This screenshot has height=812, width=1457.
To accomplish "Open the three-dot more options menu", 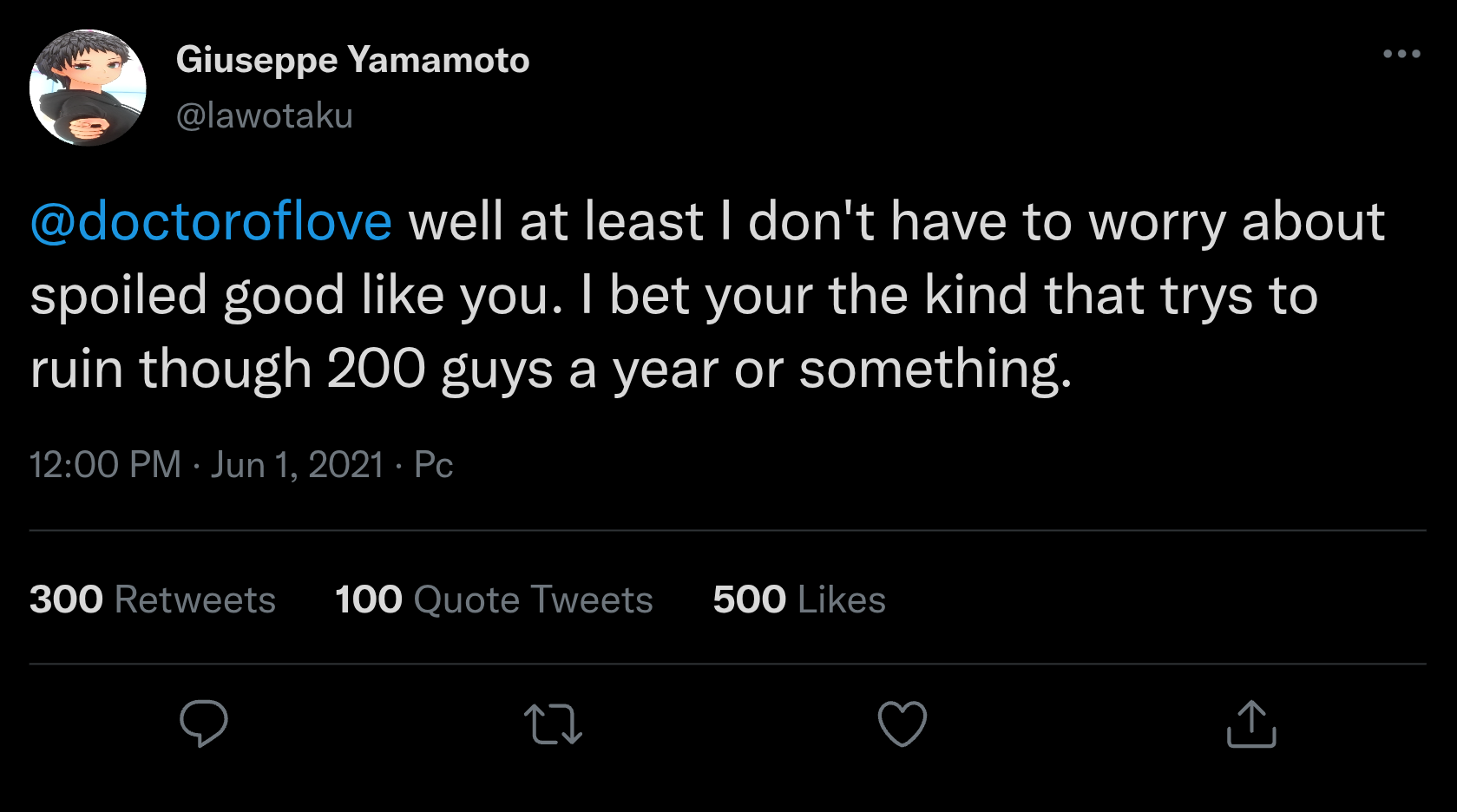I will (x=1401, y=54).
